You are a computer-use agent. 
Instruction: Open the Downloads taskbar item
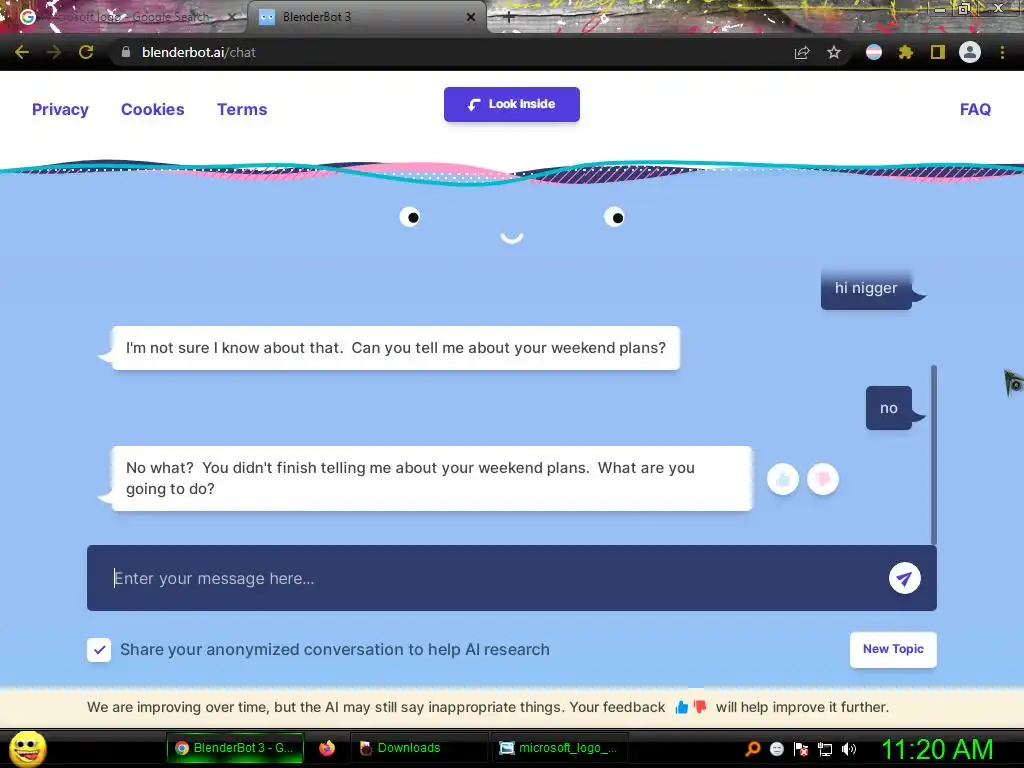tap(419, 748)
